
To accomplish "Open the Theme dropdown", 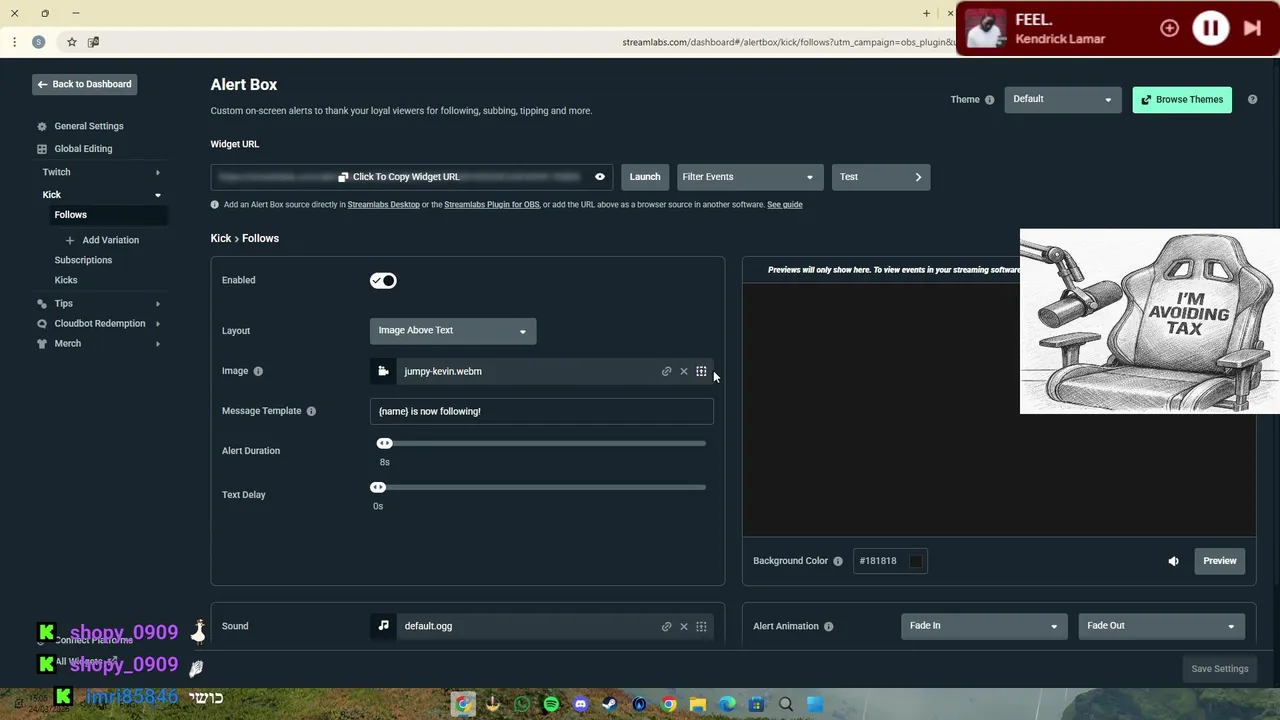I will [1063, 99].
